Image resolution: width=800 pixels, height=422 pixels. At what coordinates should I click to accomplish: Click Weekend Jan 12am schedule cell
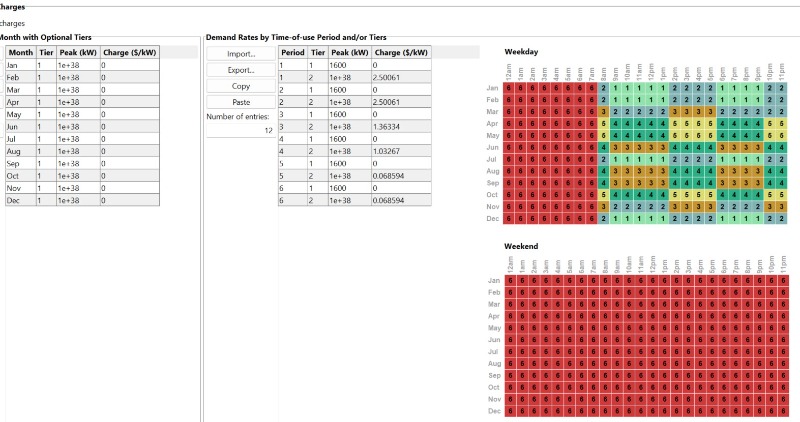(510, 280)
